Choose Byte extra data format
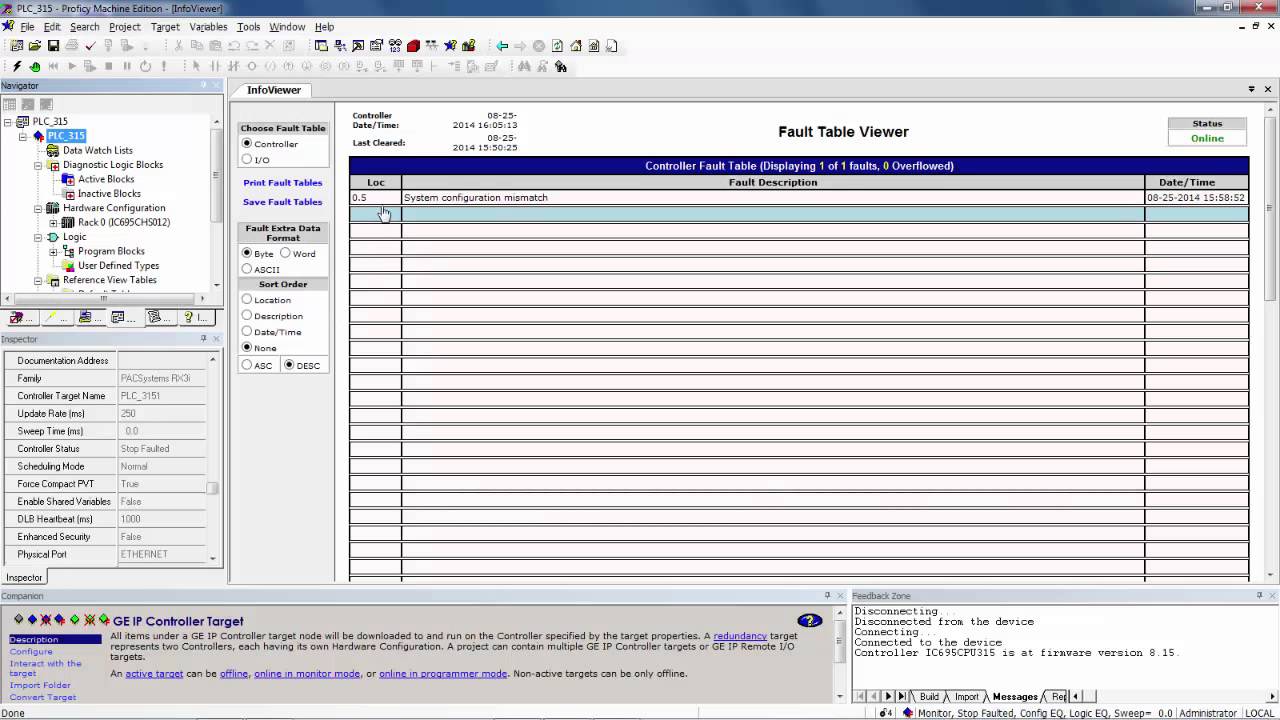This screenshot has width=1280, height=720. tap(247, 253)
